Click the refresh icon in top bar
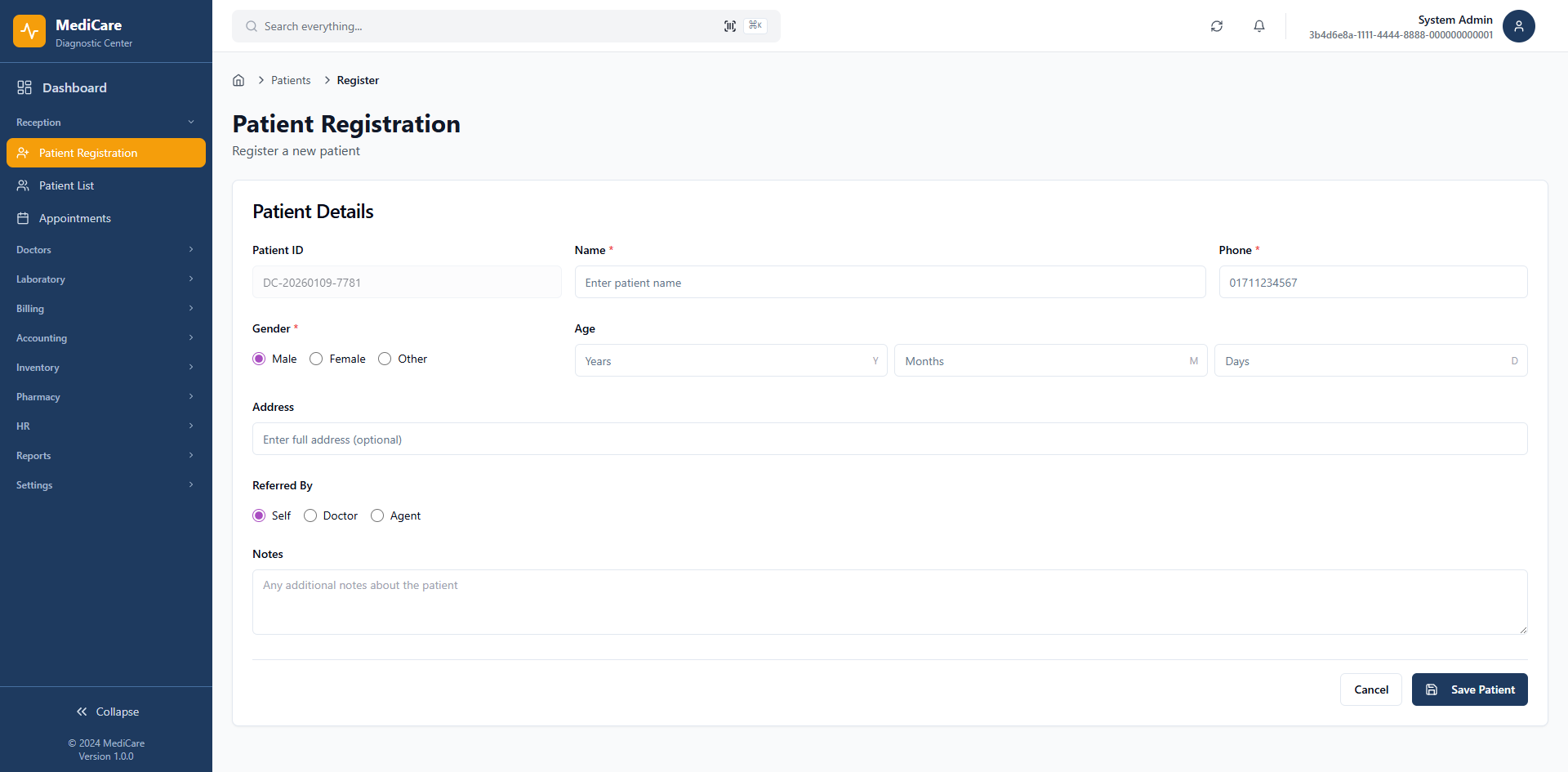Viewport: 1568px width, 772px height. click(1216, 26)
